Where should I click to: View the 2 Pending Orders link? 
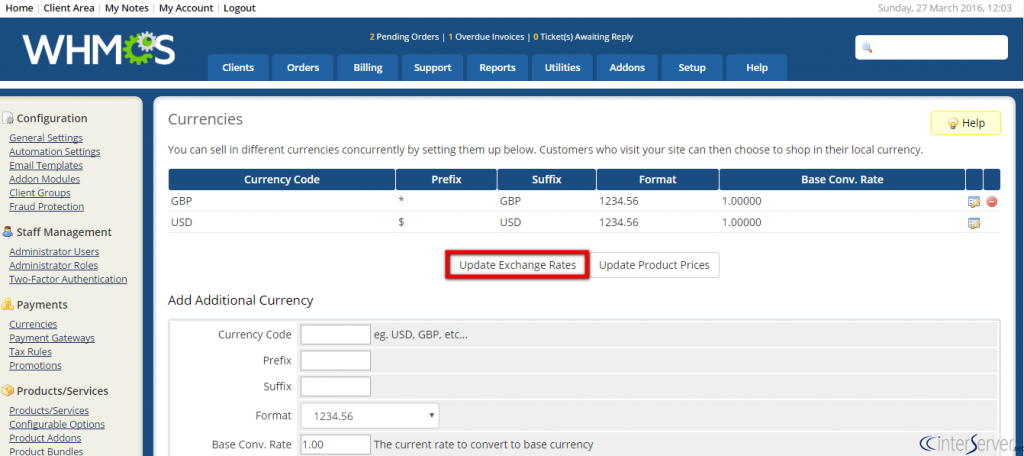pyautogui.click(x=404, y=37)
